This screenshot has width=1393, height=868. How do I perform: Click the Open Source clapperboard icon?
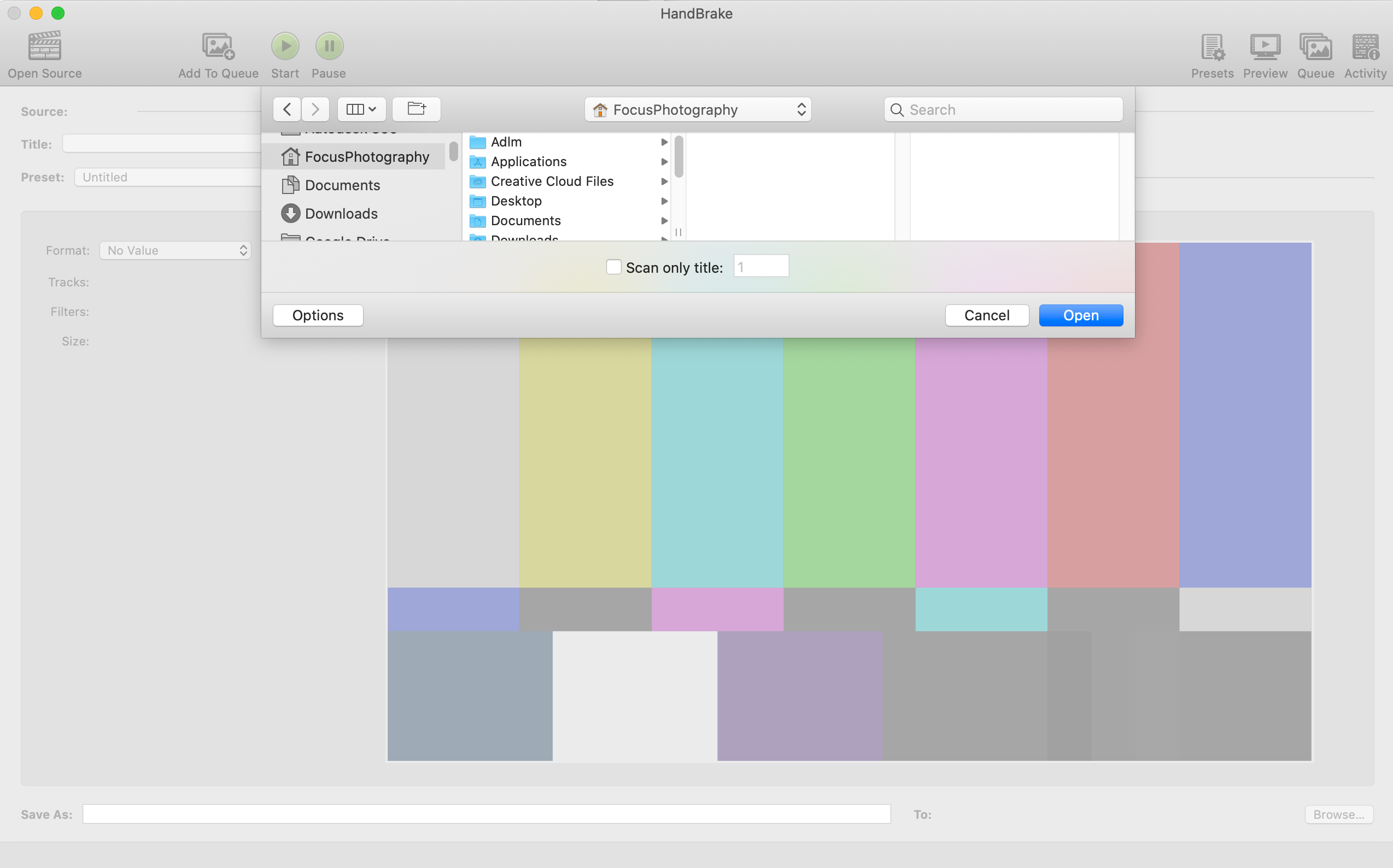[44, 46]
